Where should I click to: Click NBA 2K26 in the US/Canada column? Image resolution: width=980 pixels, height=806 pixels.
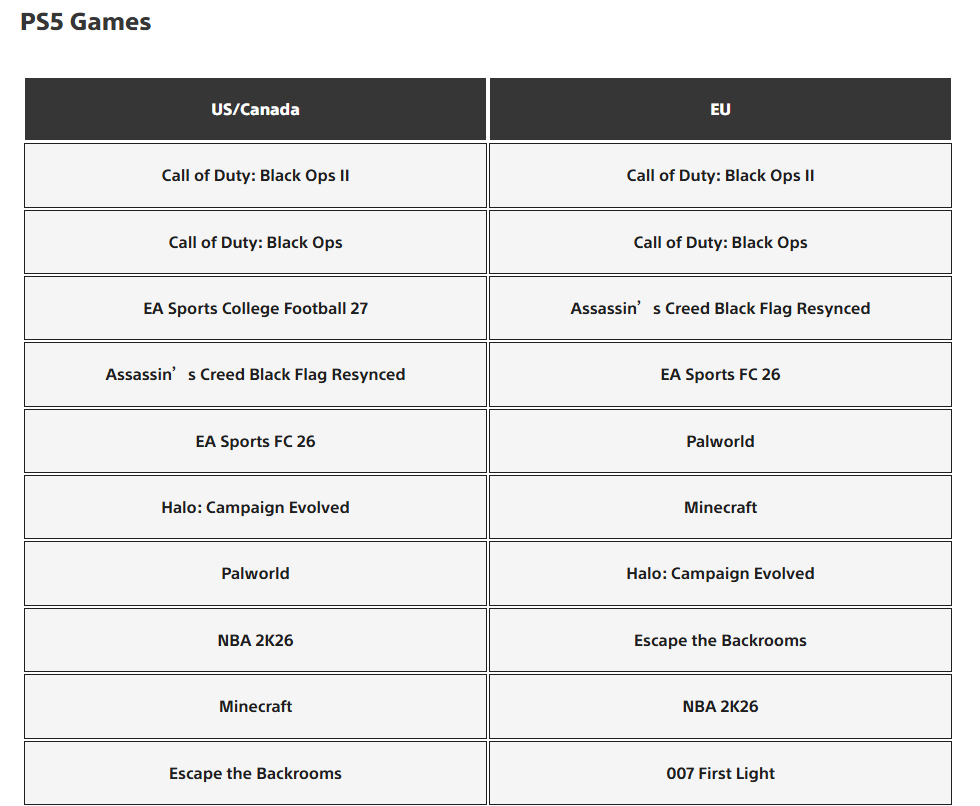click(x=255, y=640)
